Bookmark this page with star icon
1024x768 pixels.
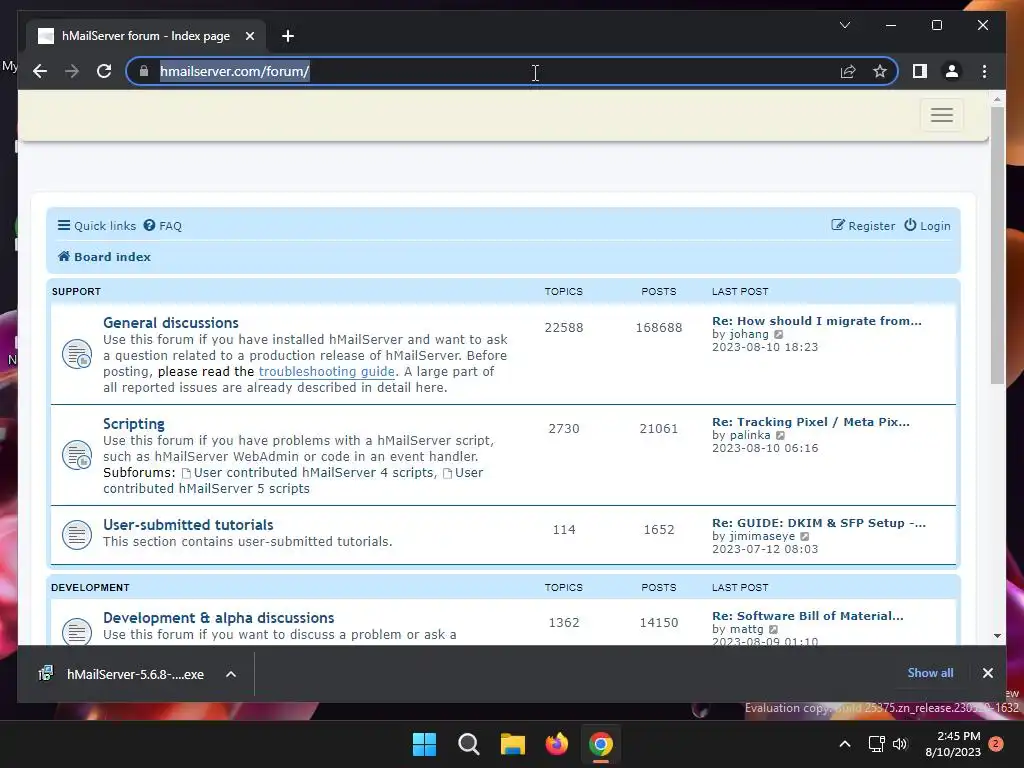pos(880,71)
